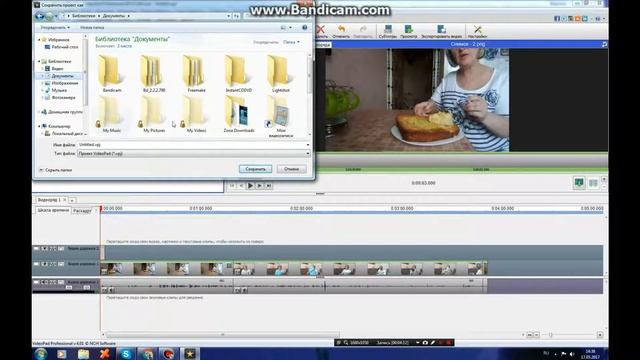Toggle visibility eye on Video Track 1
This screenshot has width=640, height=360.
click(x=44, y=264)
